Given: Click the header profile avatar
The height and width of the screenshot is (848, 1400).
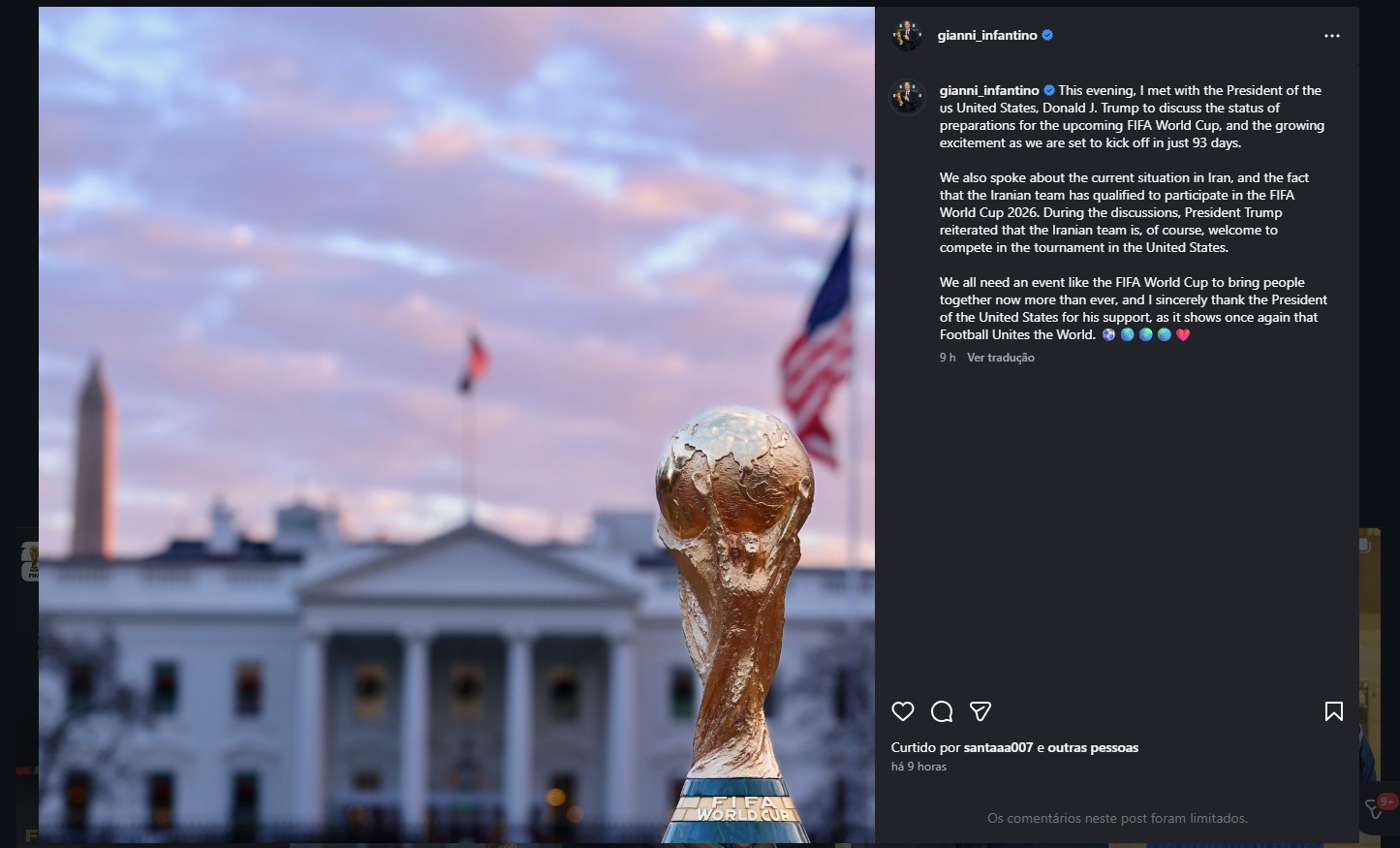Looking at the screenshot, I should 907,35.
